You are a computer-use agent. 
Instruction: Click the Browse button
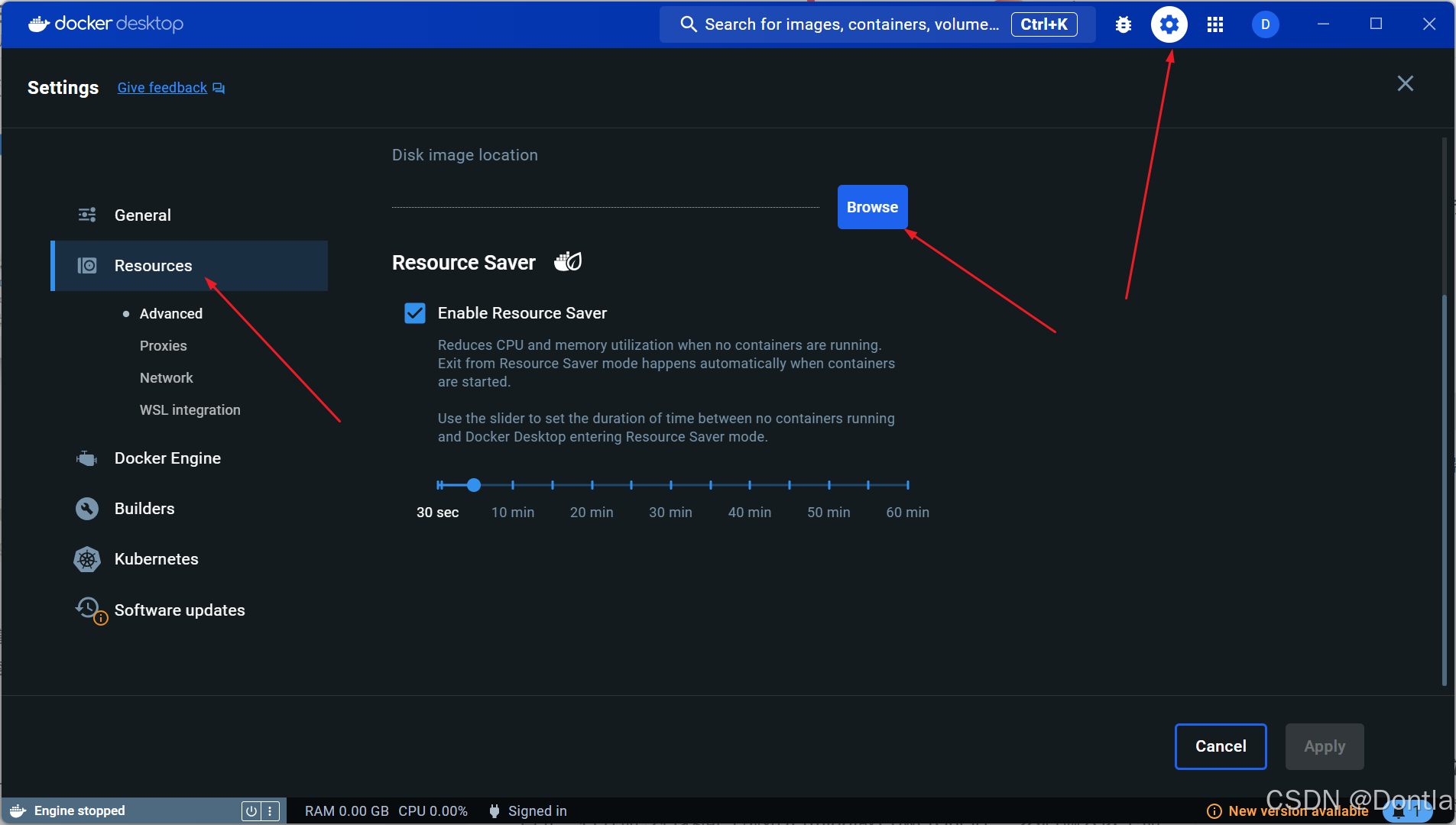click(872, 207)
